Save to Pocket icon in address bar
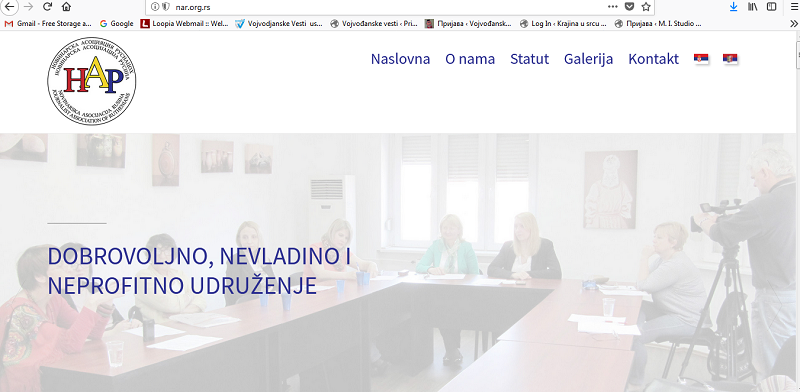The width and height of the screenshot is (800, 392). [630, 7]
